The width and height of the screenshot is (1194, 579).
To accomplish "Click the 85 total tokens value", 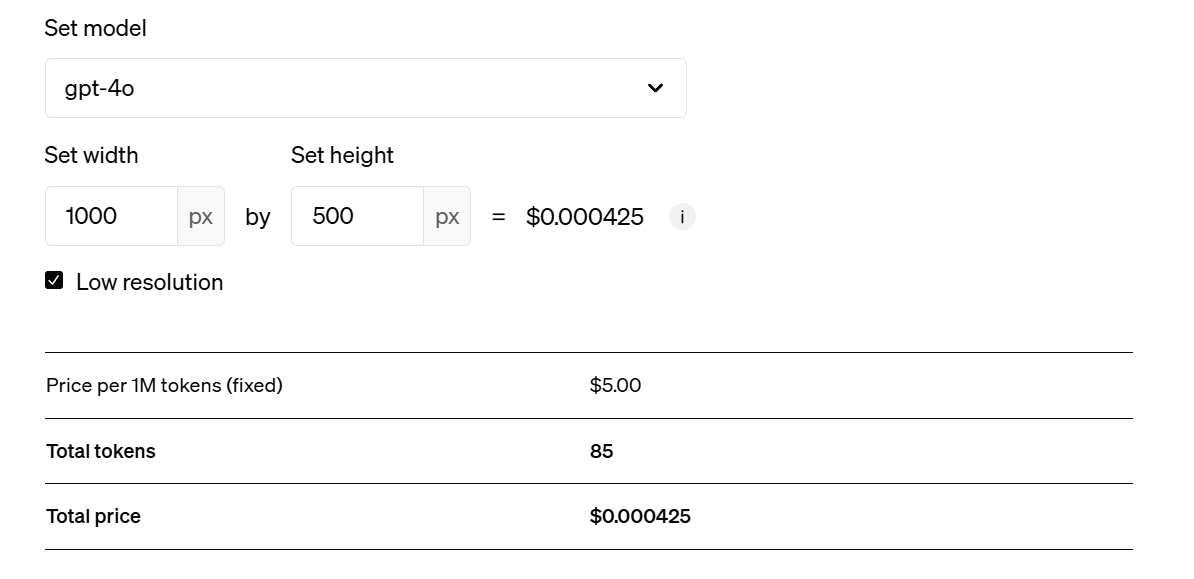I will pyautogui.click(x=602, y=451).
